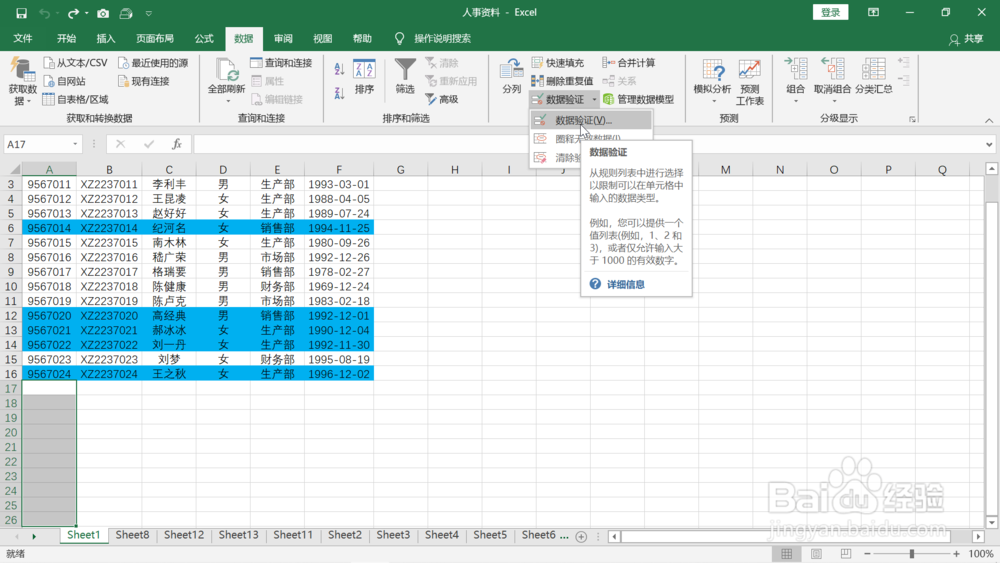Click the Select All corner triangle
The height and width of the screenshot is (563, 1000).
click(15, 170)
